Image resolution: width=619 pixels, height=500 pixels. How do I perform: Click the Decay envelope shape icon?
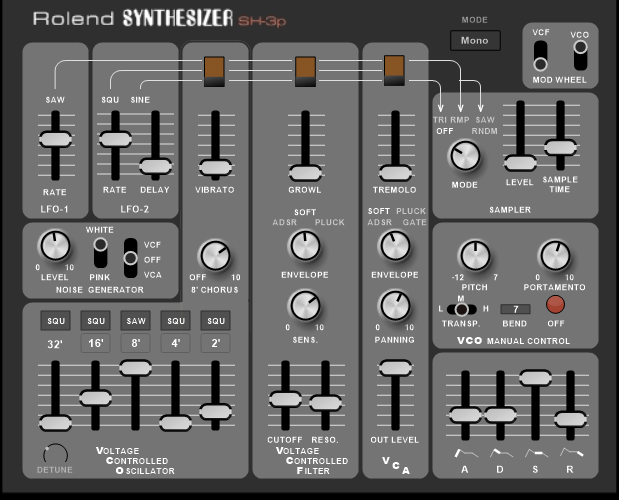(x=500, y=453)
